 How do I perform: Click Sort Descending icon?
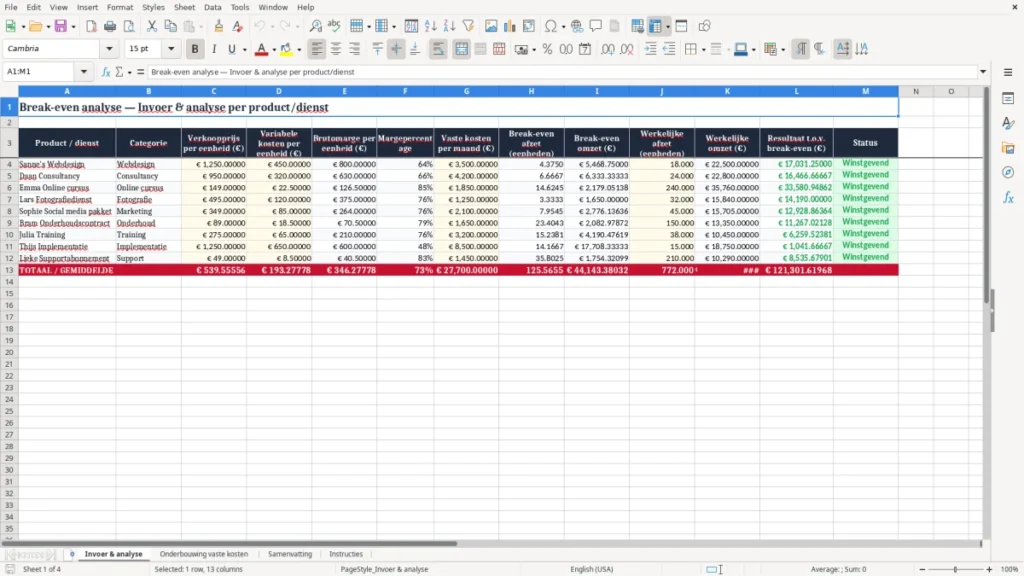(449, 26)
